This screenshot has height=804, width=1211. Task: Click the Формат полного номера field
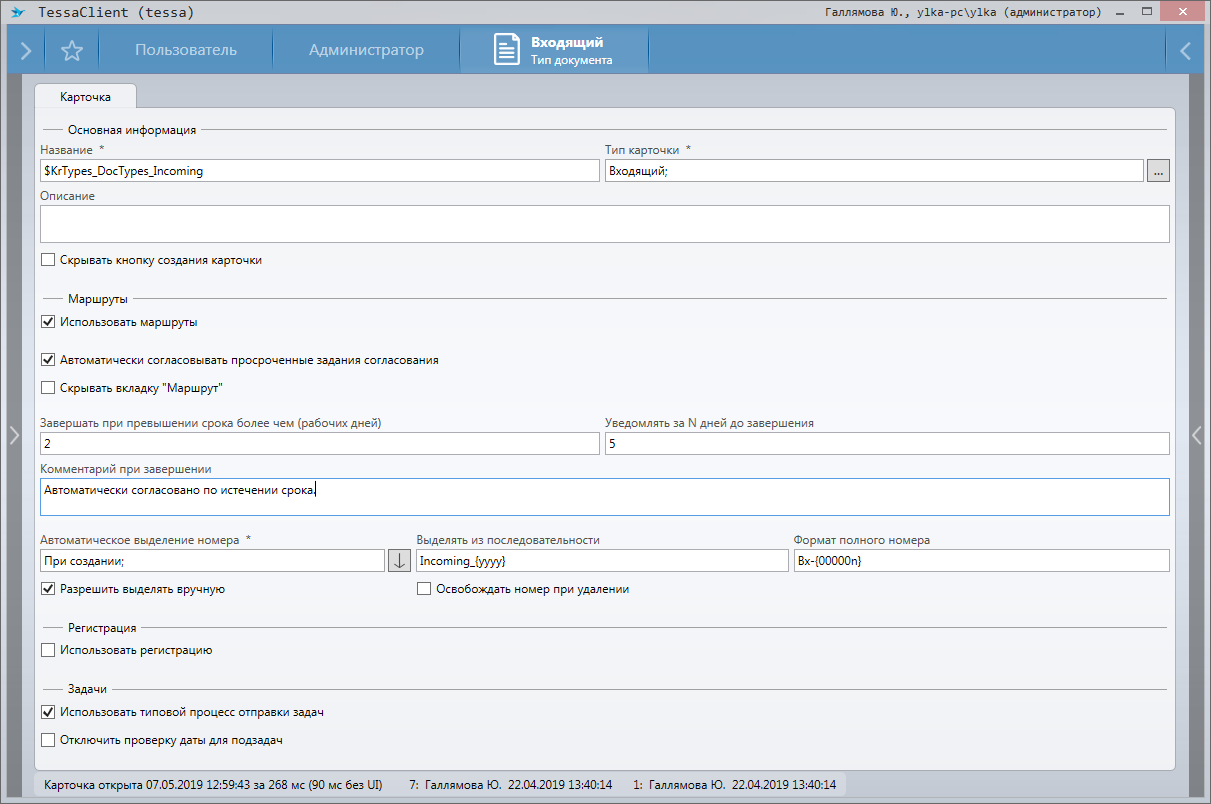click(980, 560)
